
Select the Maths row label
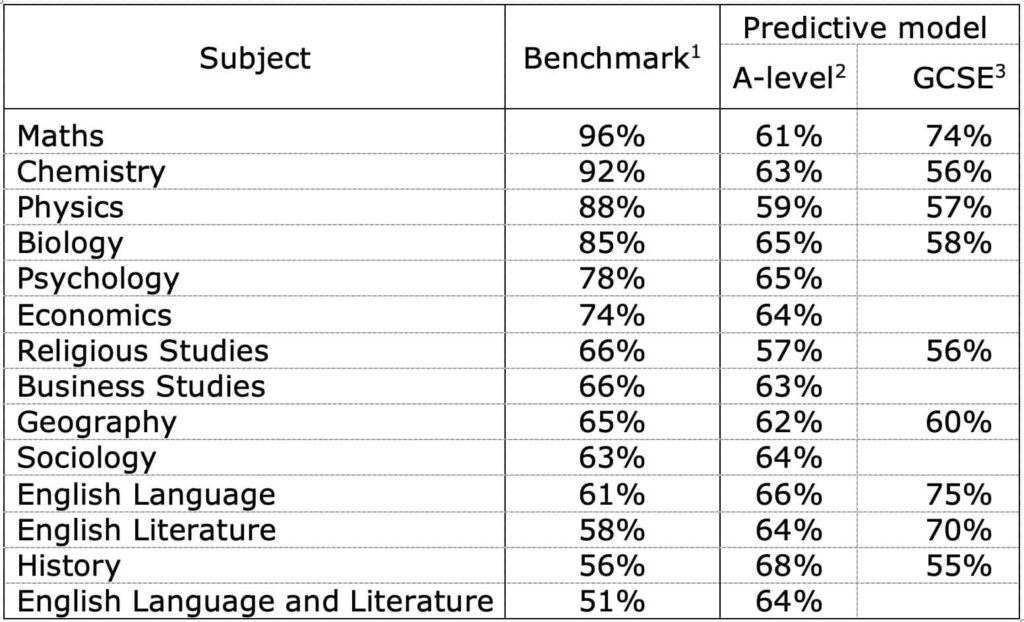[x=60, y=137]
